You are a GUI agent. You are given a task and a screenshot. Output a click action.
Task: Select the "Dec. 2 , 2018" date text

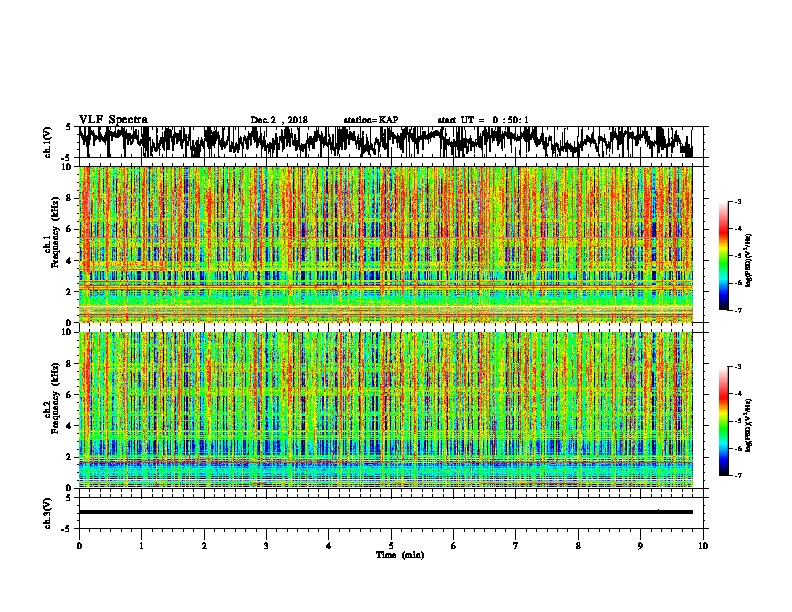tap(279, 120)
